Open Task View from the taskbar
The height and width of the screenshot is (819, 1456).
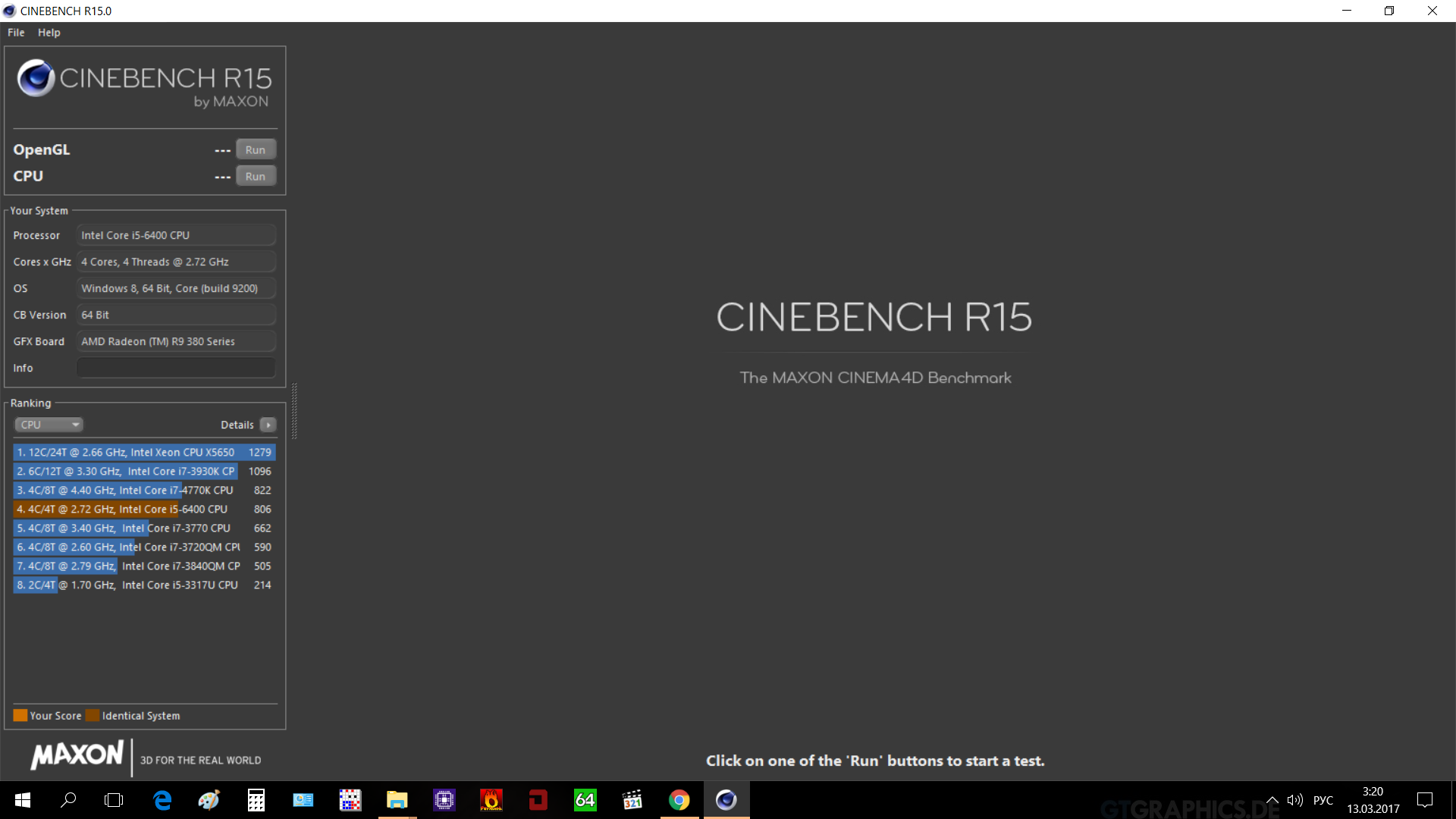pyautogui.click(x=114, y=800)
